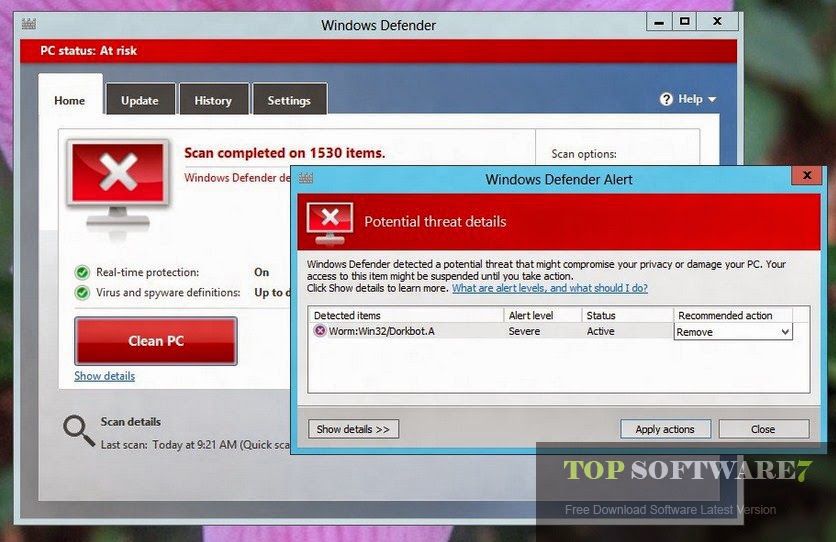Click the Alert level column header
This screenshot has width=836, height=542.
coord(543,316)
